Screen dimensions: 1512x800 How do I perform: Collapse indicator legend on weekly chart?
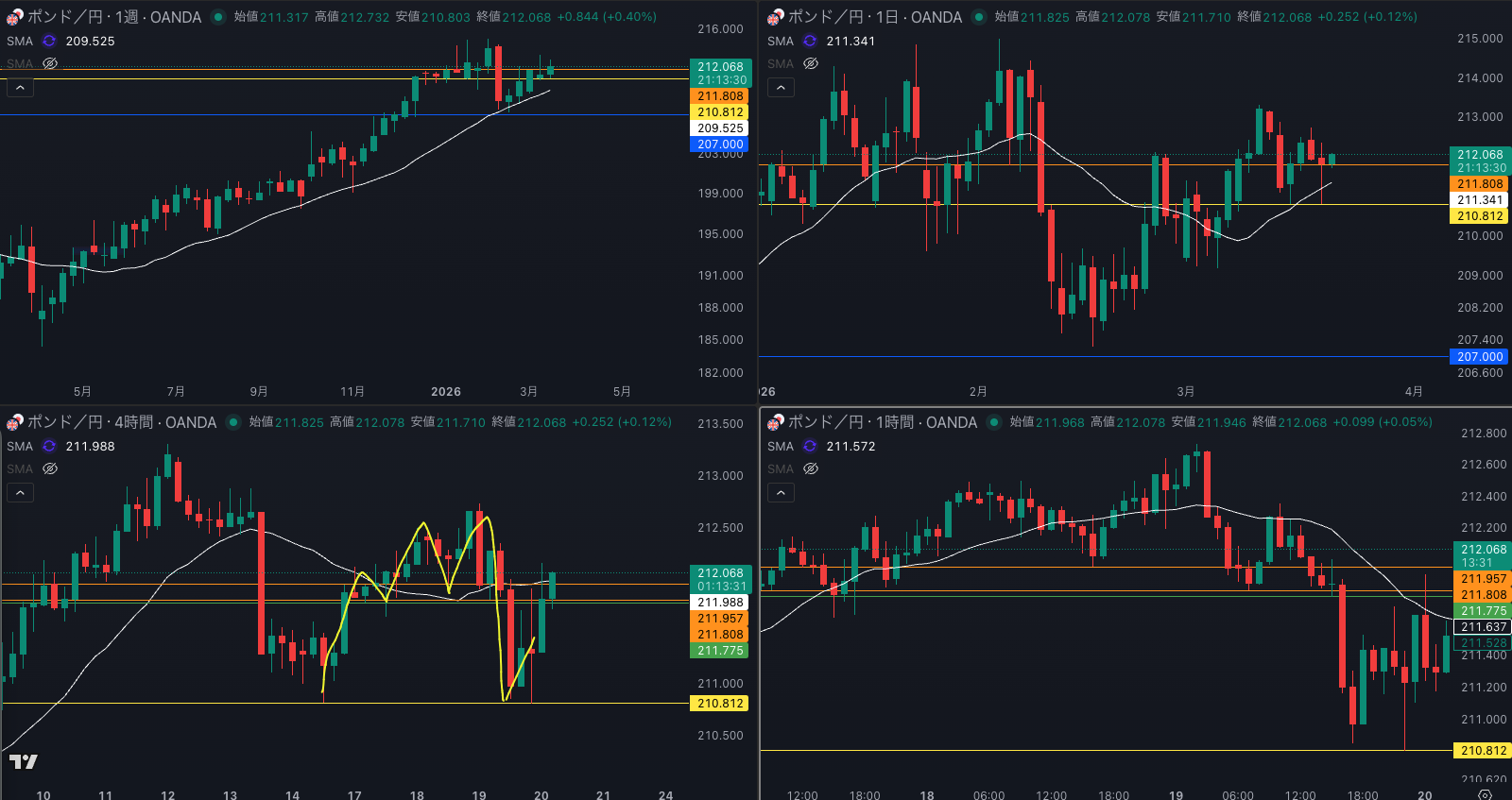pyautogui.click(x=20, y=88)
